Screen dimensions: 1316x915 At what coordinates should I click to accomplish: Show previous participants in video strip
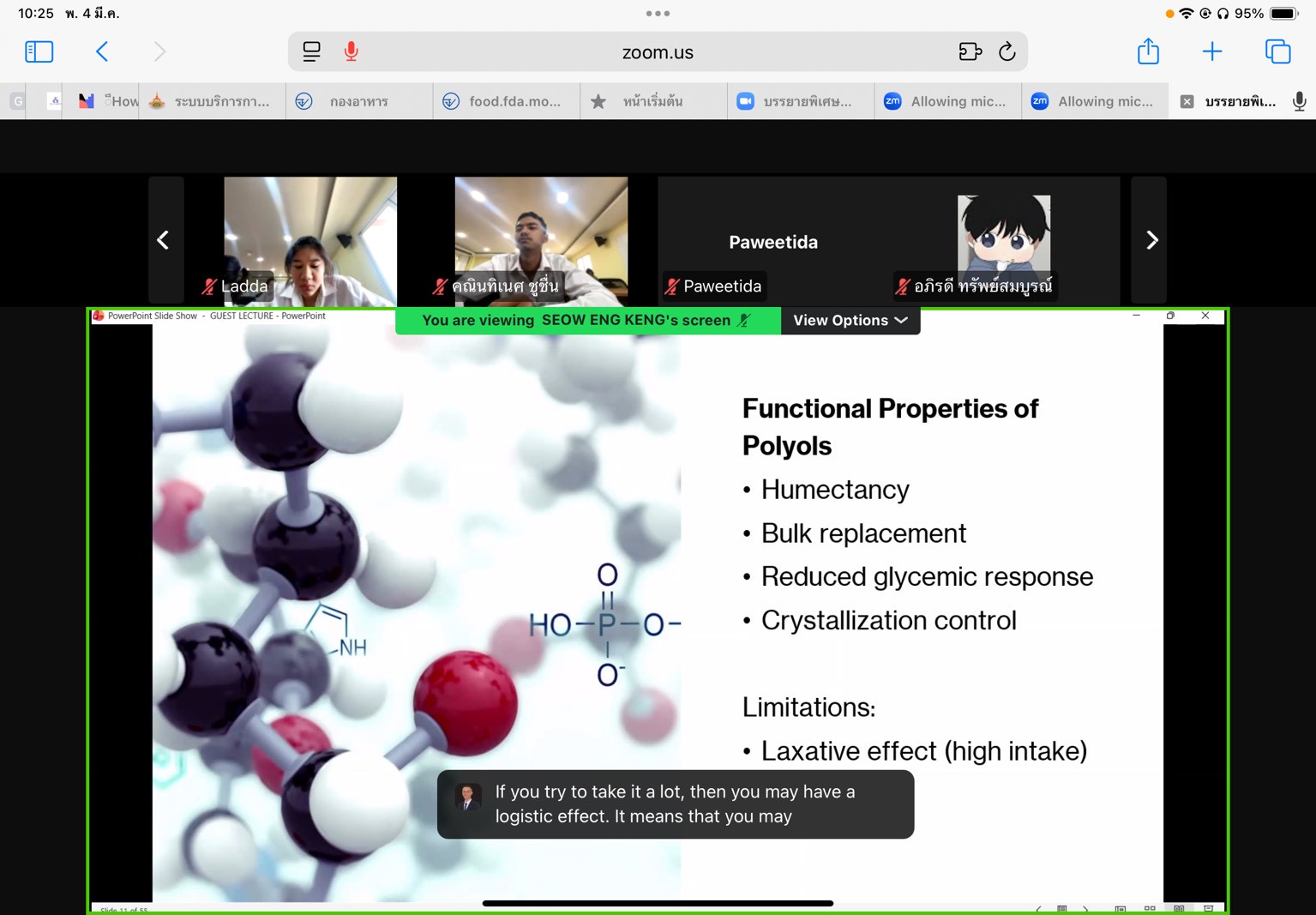pyautogui.click(x=164, y=240)
